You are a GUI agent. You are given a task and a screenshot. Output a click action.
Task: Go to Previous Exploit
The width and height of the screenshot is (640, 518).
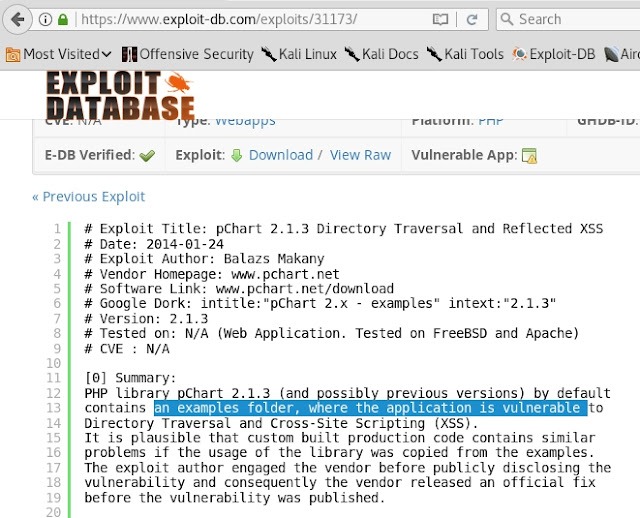[x=89, y=197]
